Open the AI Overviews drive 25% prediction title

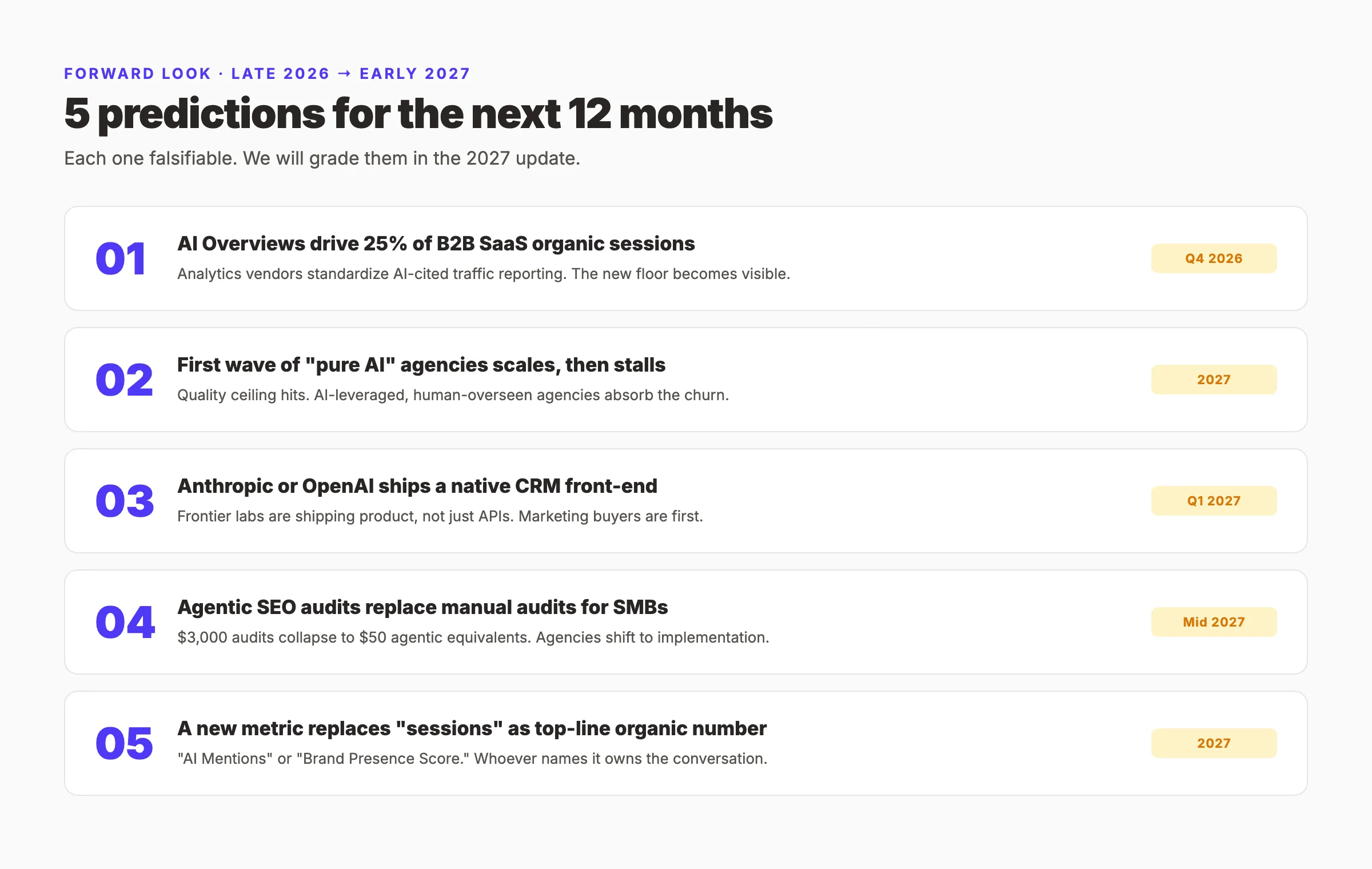coord(436,244)
